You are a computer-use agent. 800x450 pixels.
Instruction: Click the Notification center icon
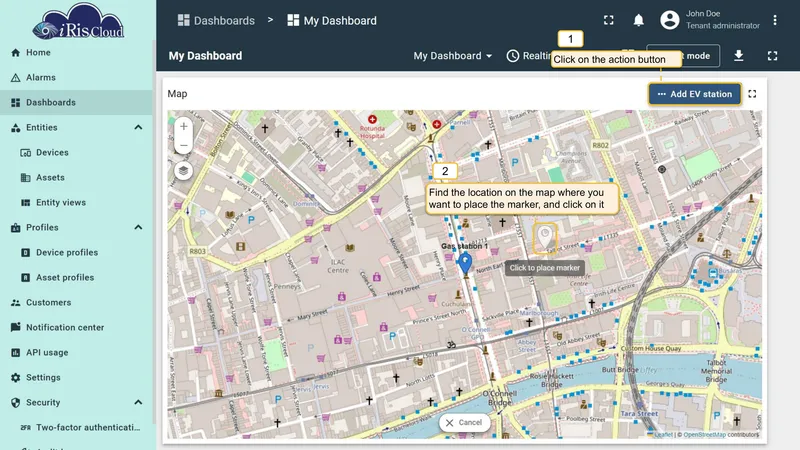point(16,327)
